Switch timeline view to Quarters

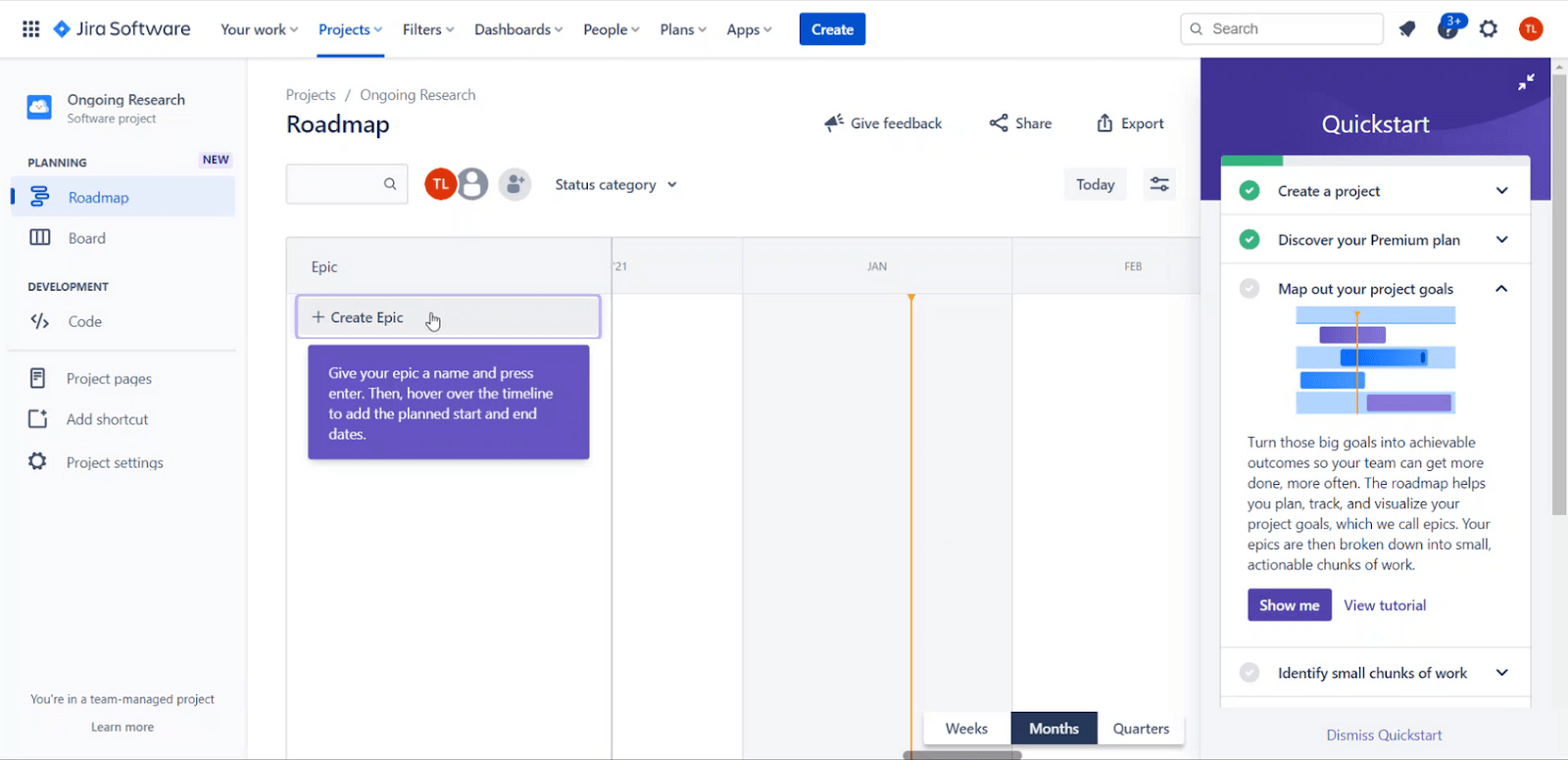click(x=1141, y=729)
